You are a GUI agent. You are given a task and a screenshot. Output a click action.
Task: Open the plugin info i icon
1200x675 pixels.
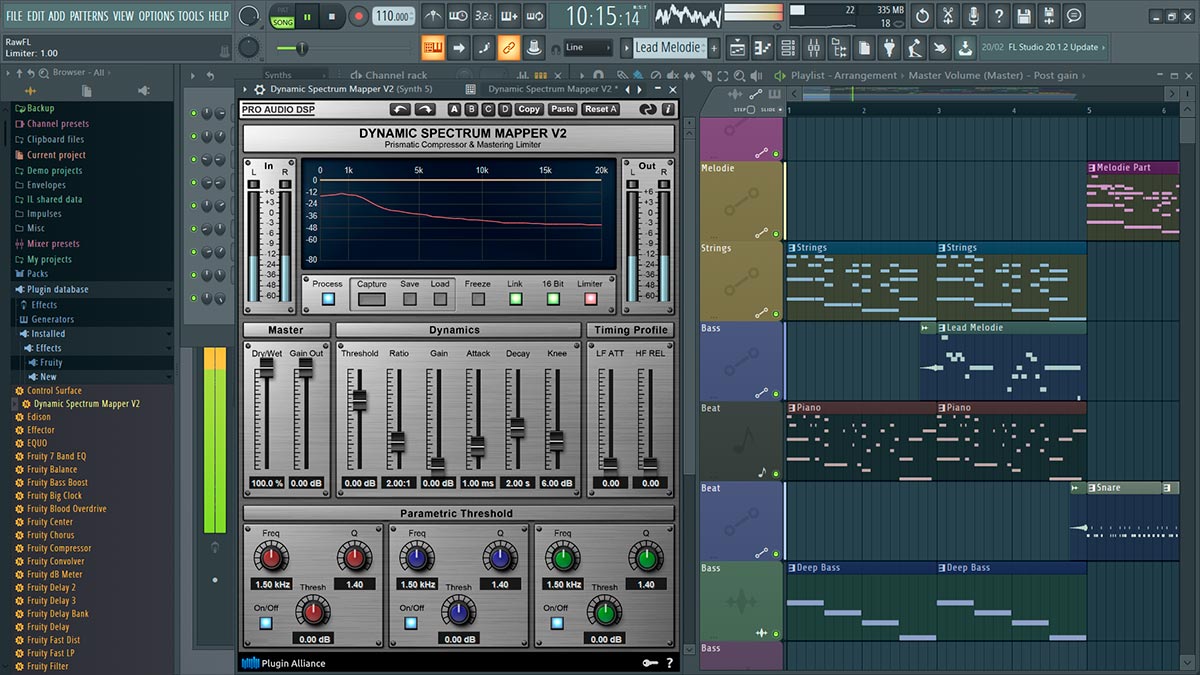point(668,109)
